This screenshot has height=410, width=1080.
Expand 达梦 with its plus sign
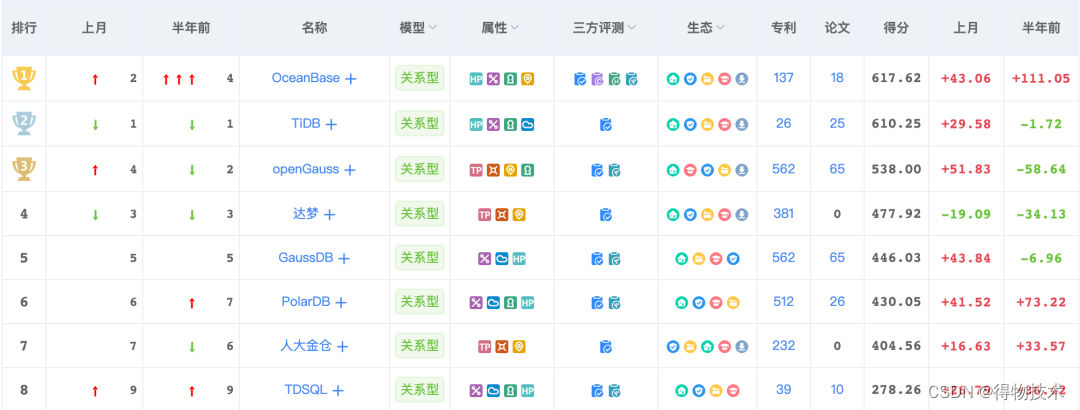click(330, 214)
